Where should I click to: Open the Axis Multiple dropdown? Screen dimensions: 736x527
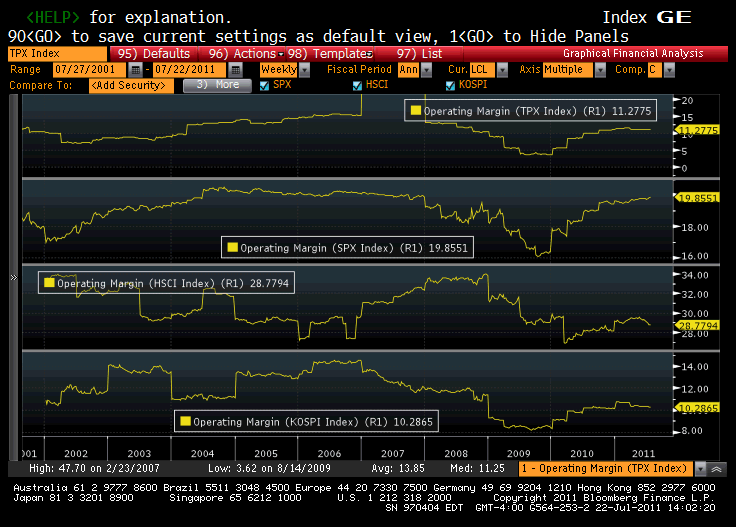point(600,70)
